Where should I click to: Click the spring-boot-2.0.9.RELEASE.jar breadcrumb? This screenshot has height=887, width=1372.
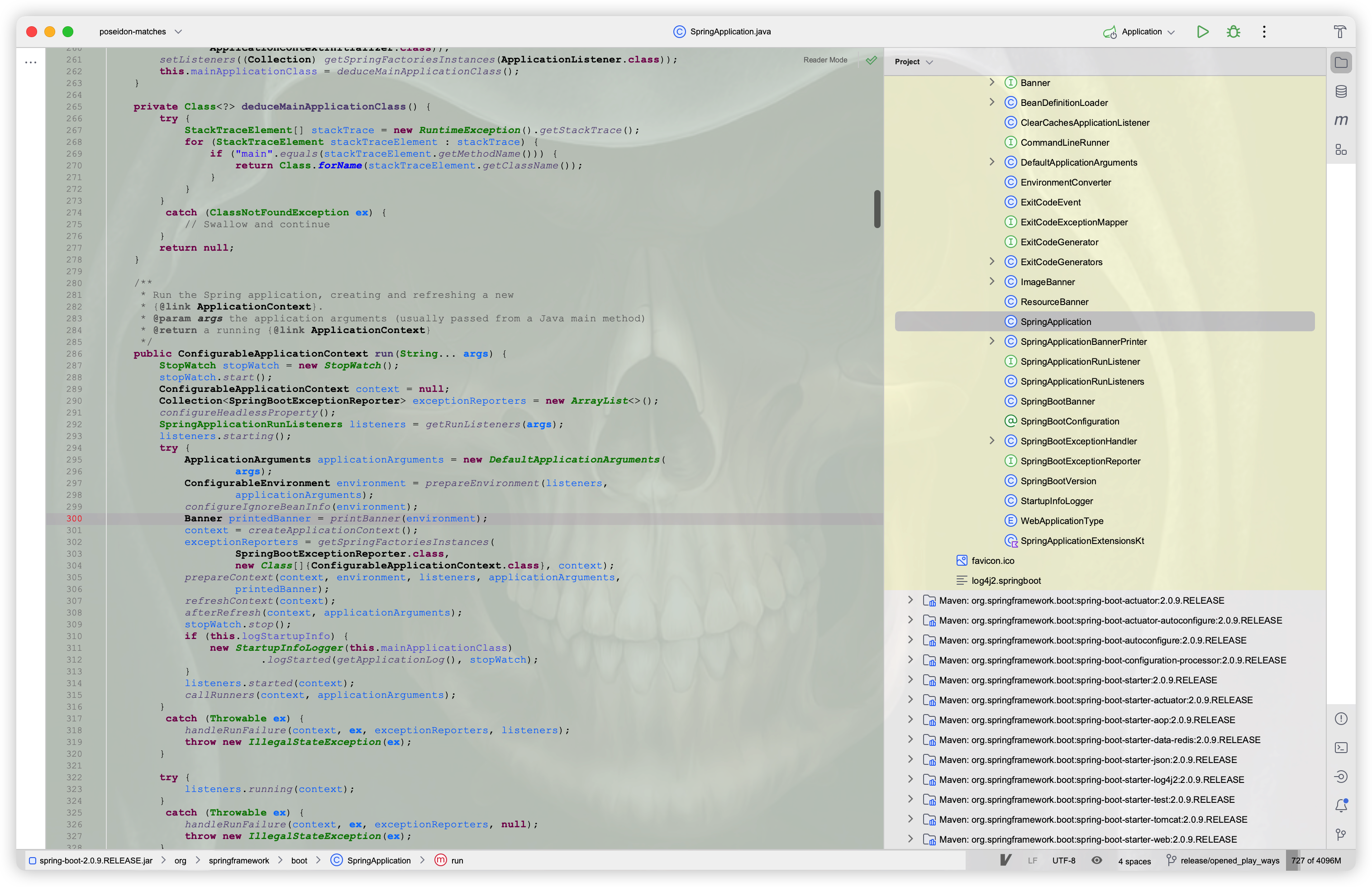95,860
